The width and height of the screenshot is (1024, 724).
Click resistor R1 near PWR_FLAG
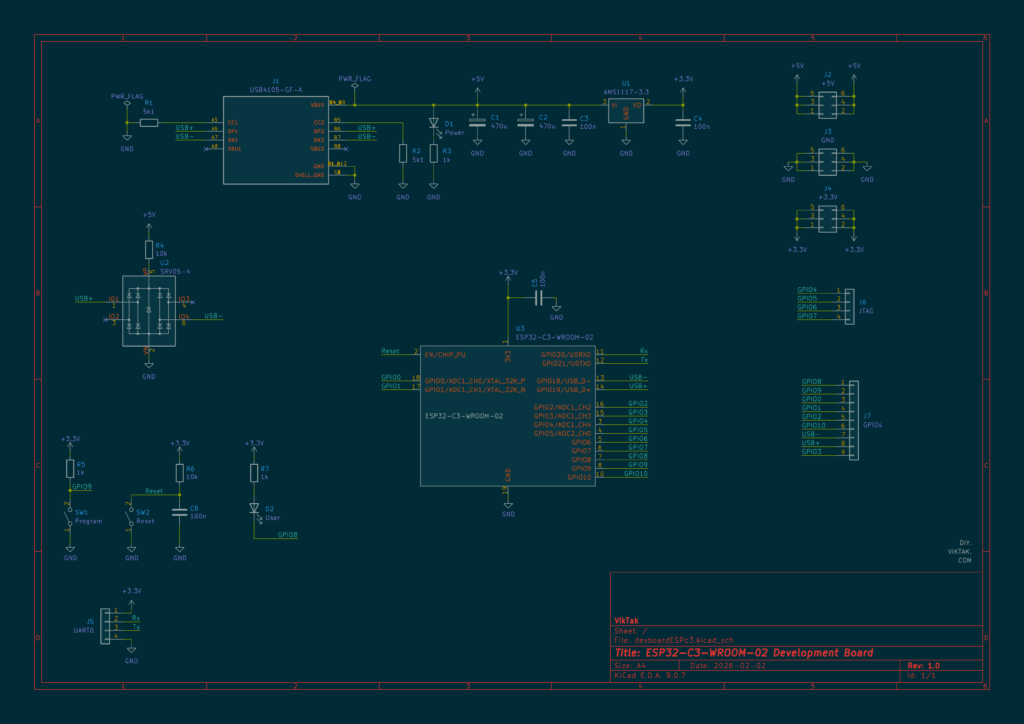pos(148,122)
